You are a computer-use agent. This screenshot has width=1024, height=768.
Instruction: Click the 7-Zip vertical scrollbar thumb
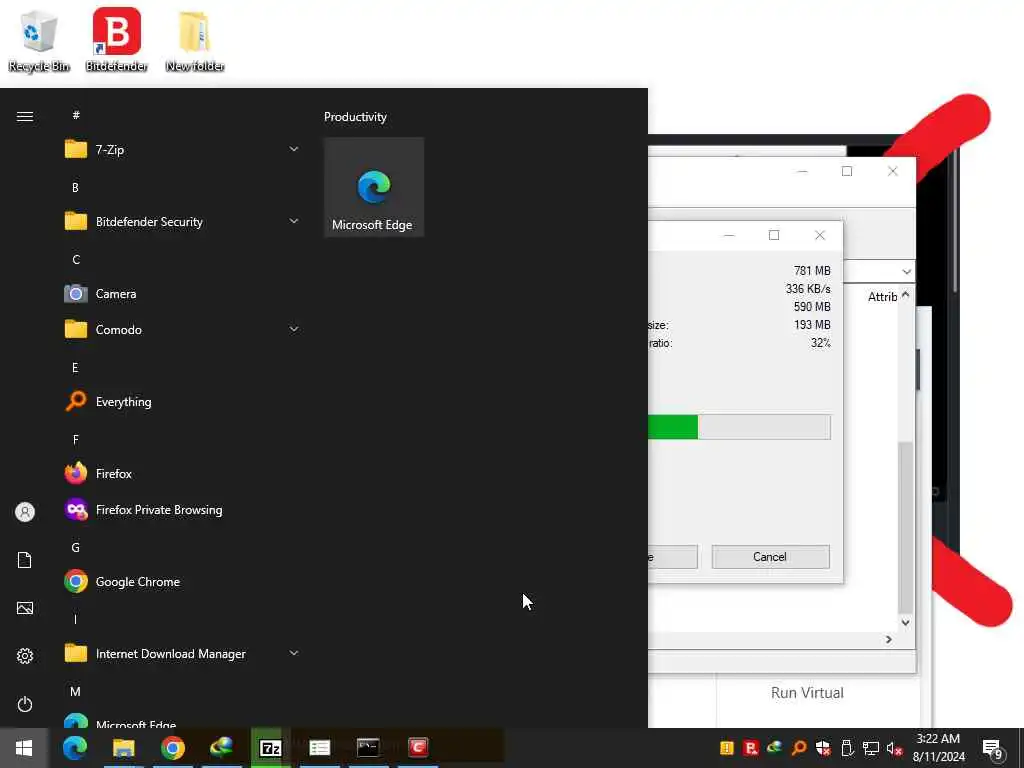(x=905, y=527)
